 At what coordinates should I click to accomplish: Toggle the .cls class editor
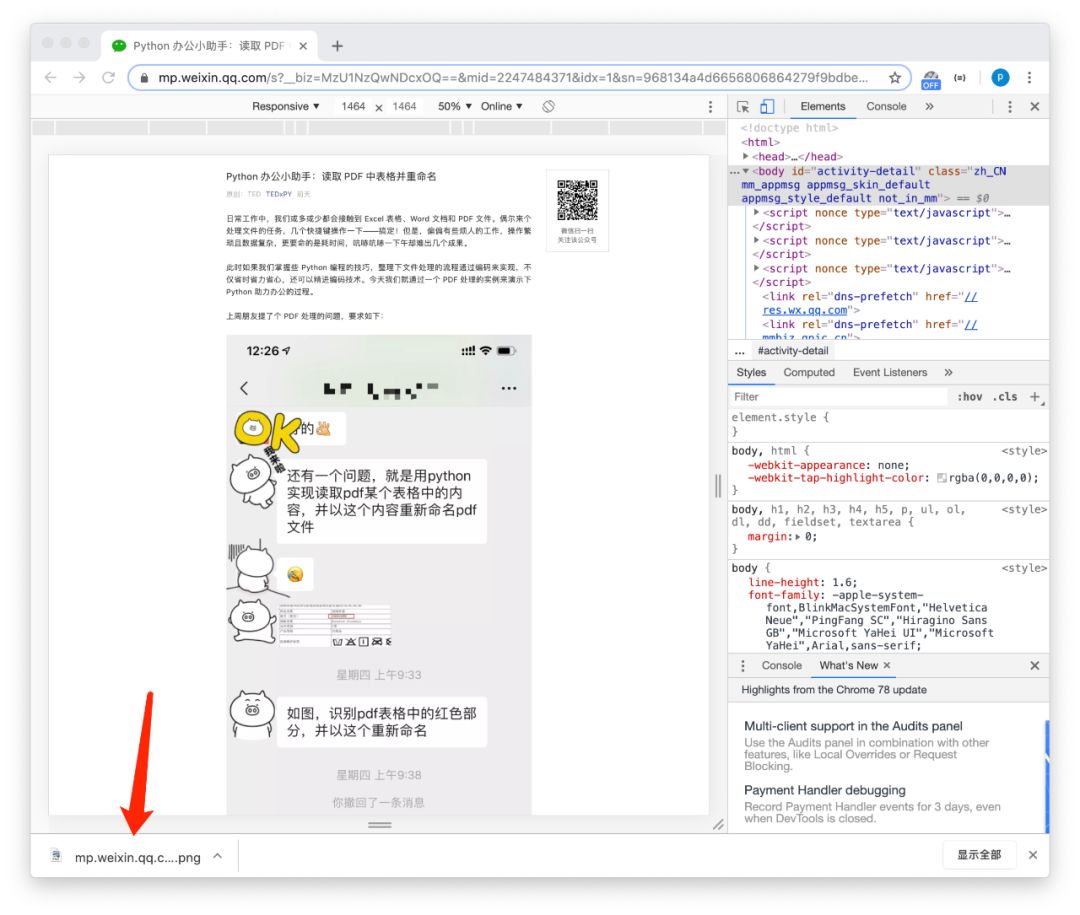tap(1006, 397)
